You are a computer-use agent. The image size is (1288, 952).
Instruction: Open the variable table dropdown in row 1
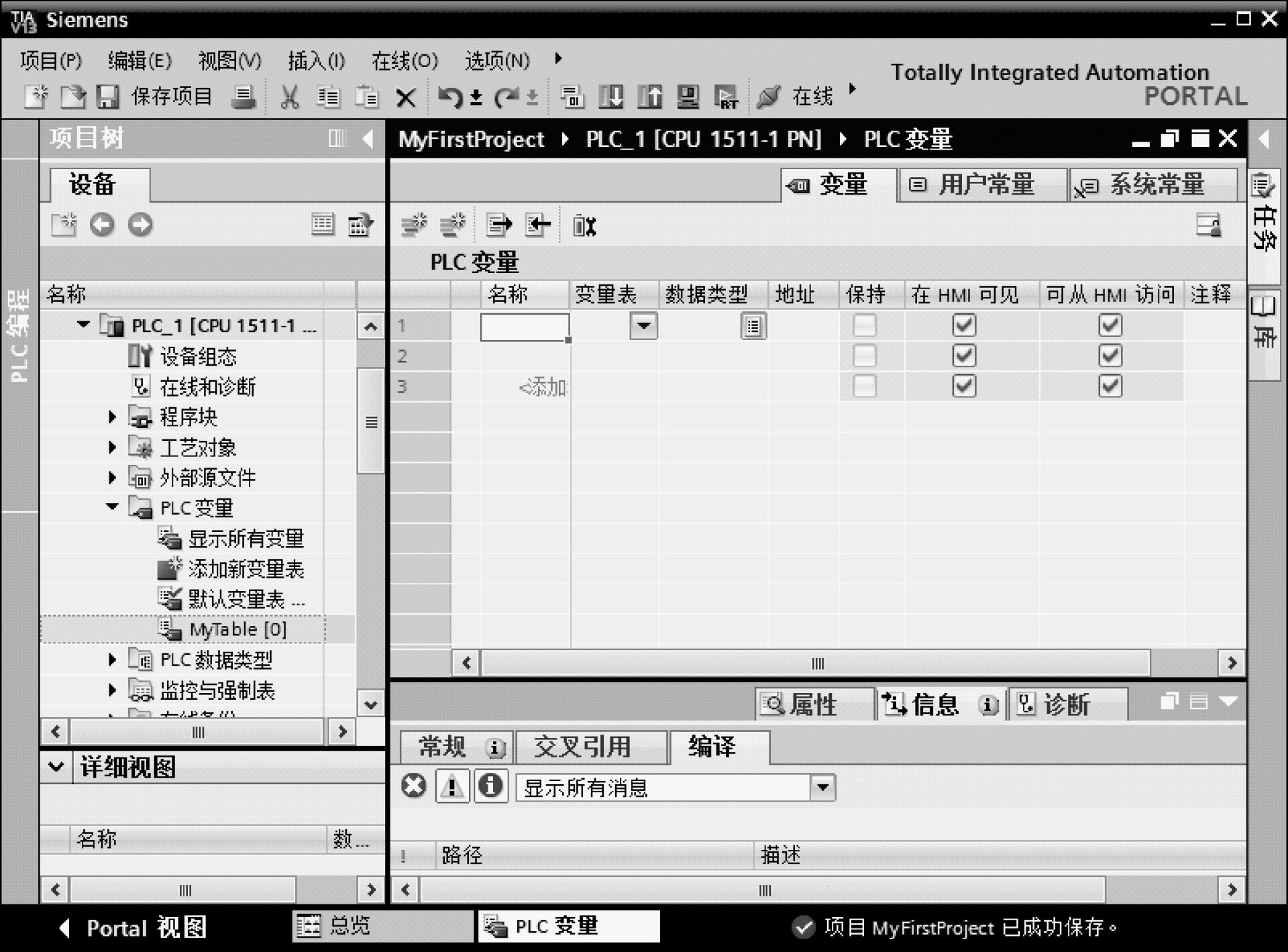click(x=643, y=327)
